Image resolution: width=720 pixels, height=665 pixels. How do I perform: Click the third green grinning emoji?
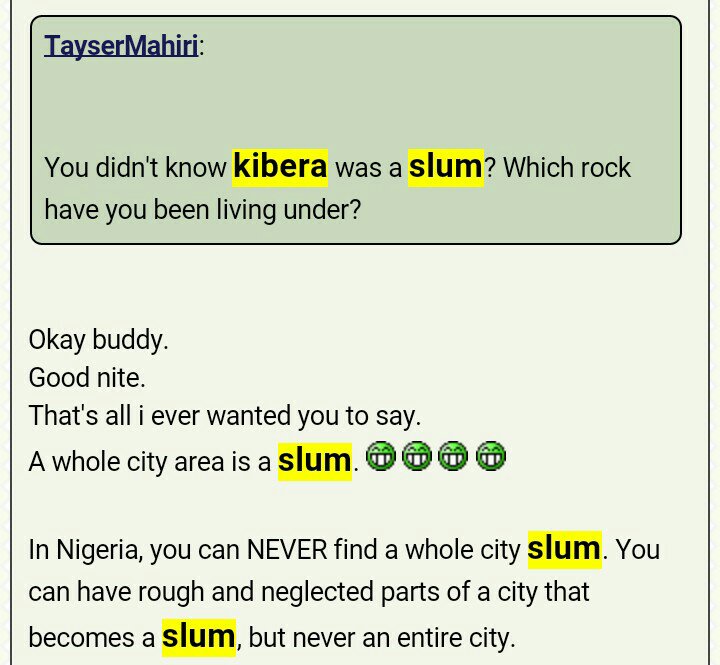pyautogui.click(x=453, y=457)
